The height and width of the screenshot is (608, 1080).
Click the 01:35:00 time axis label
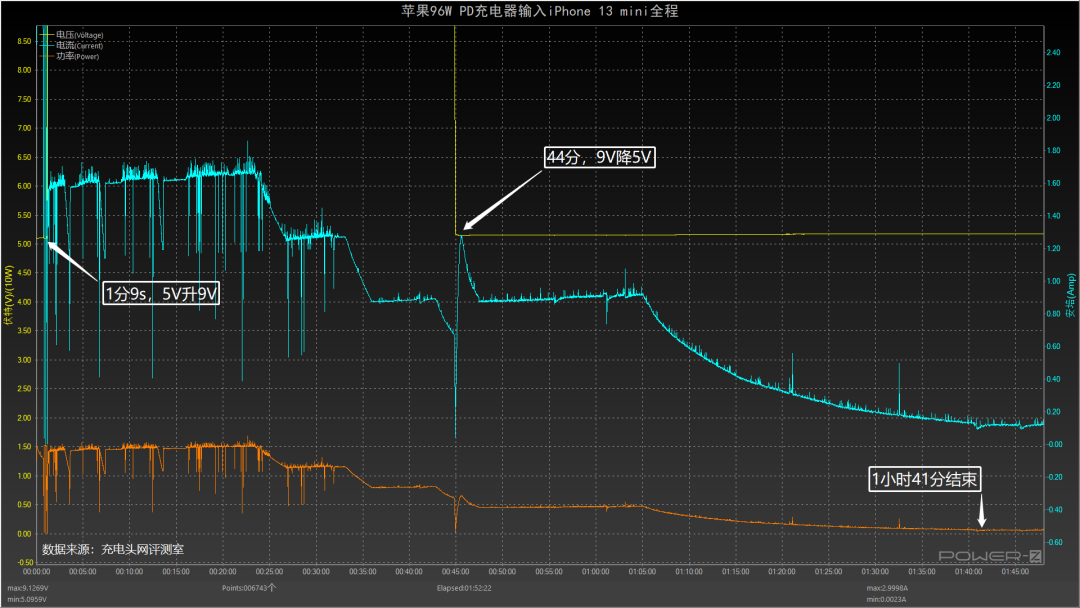point(922,572)
